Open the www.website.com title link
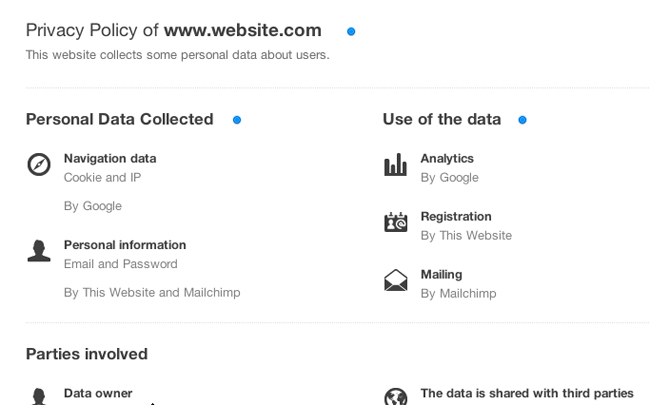The image size is (650, 405). (x=243, y=30)
